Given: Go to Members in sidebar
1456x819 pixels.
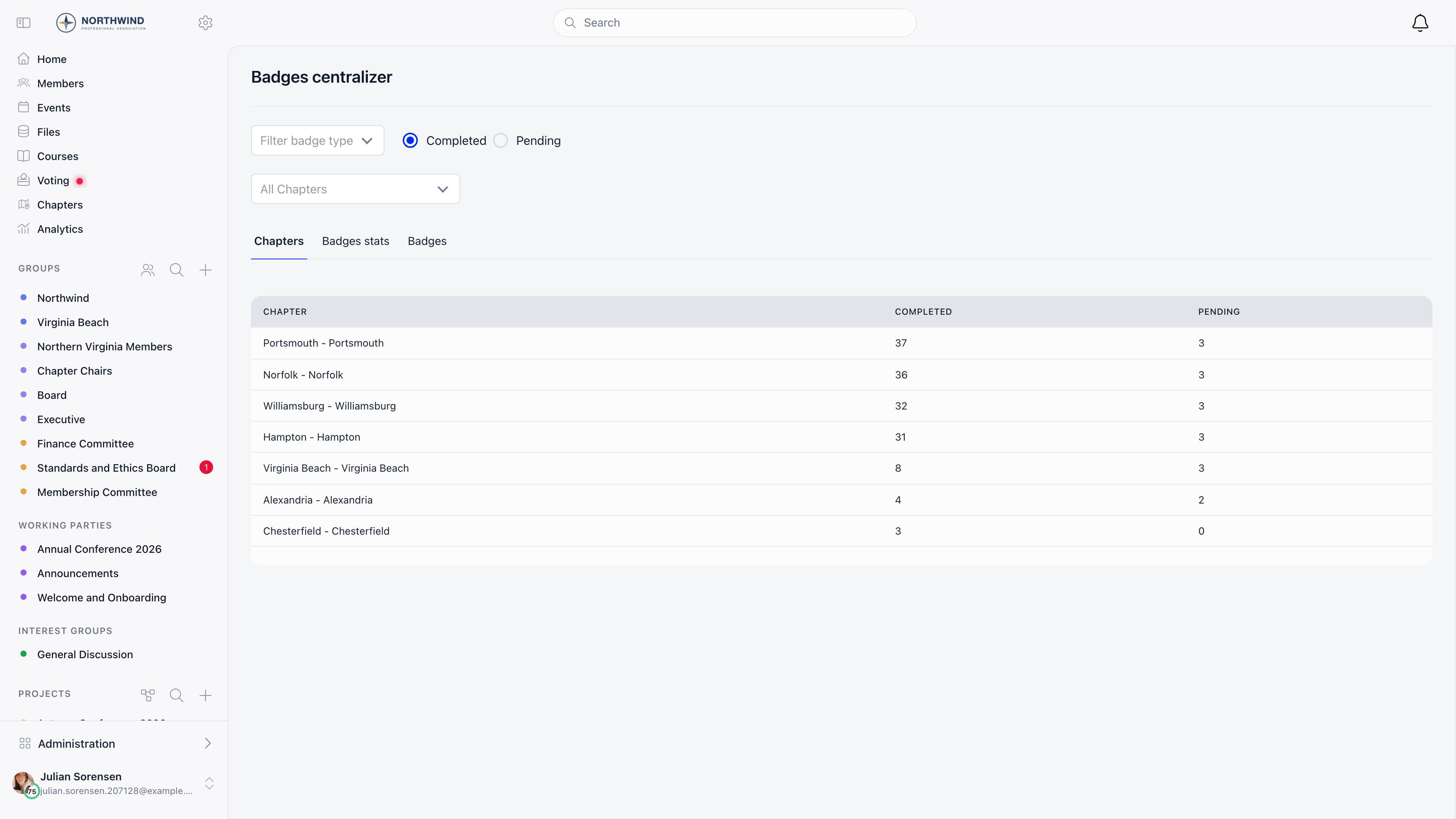Looking at the screenshot, I should click(x=61, y=83).
